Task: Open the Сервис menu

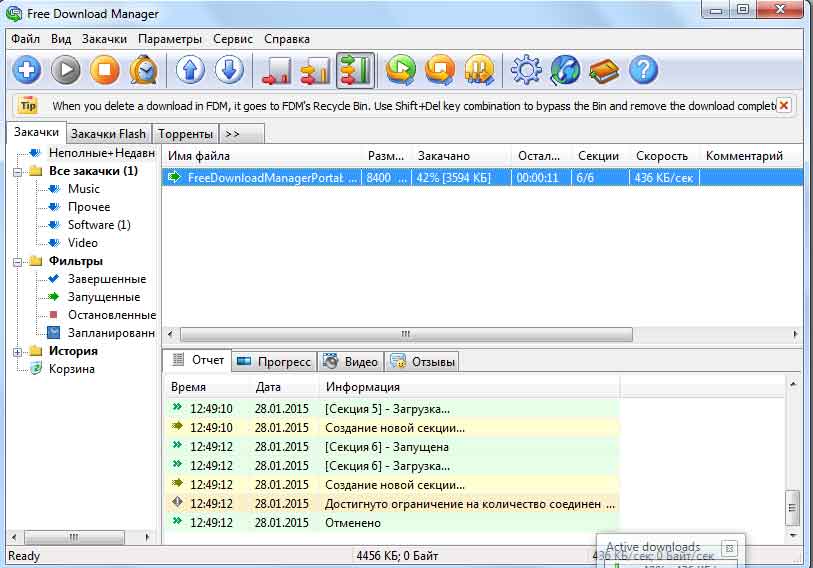Action: point(233,39)
